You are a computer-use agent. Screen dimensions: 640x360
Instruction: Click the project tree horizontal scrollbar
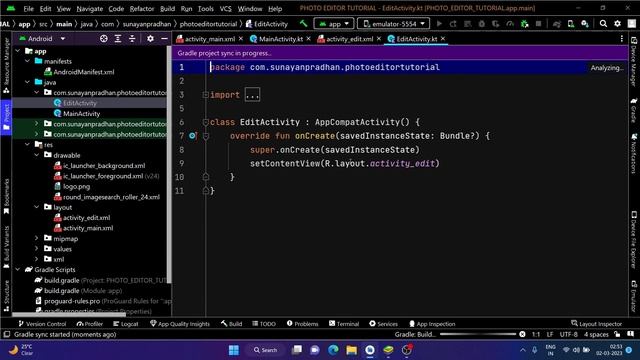[x=69, y=315]
